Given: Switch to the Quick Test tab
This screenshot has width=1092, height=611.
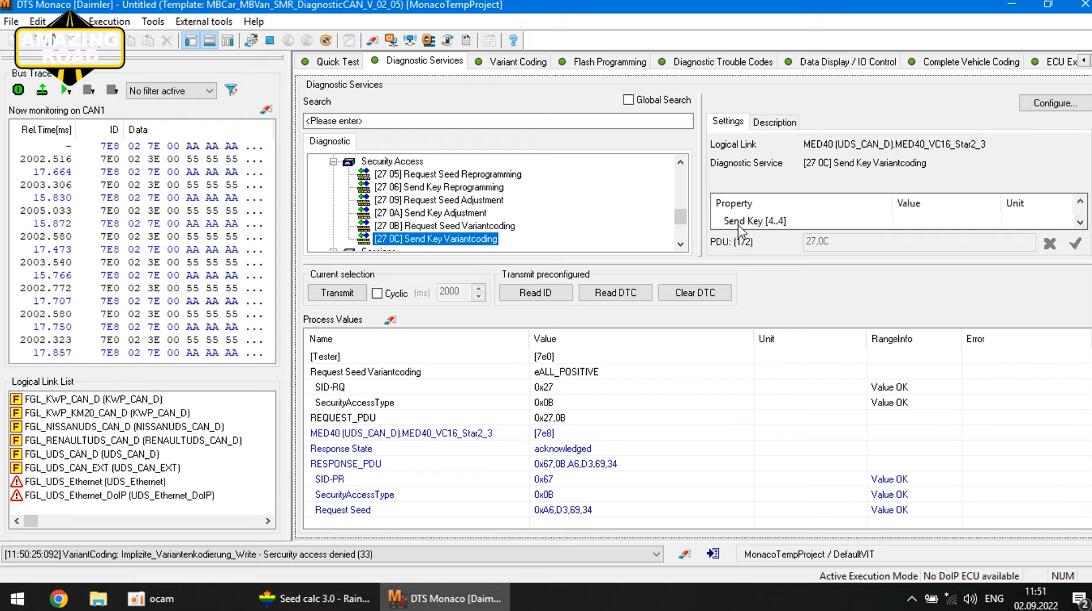Looking at the screenshot, I should click(331, 61).
